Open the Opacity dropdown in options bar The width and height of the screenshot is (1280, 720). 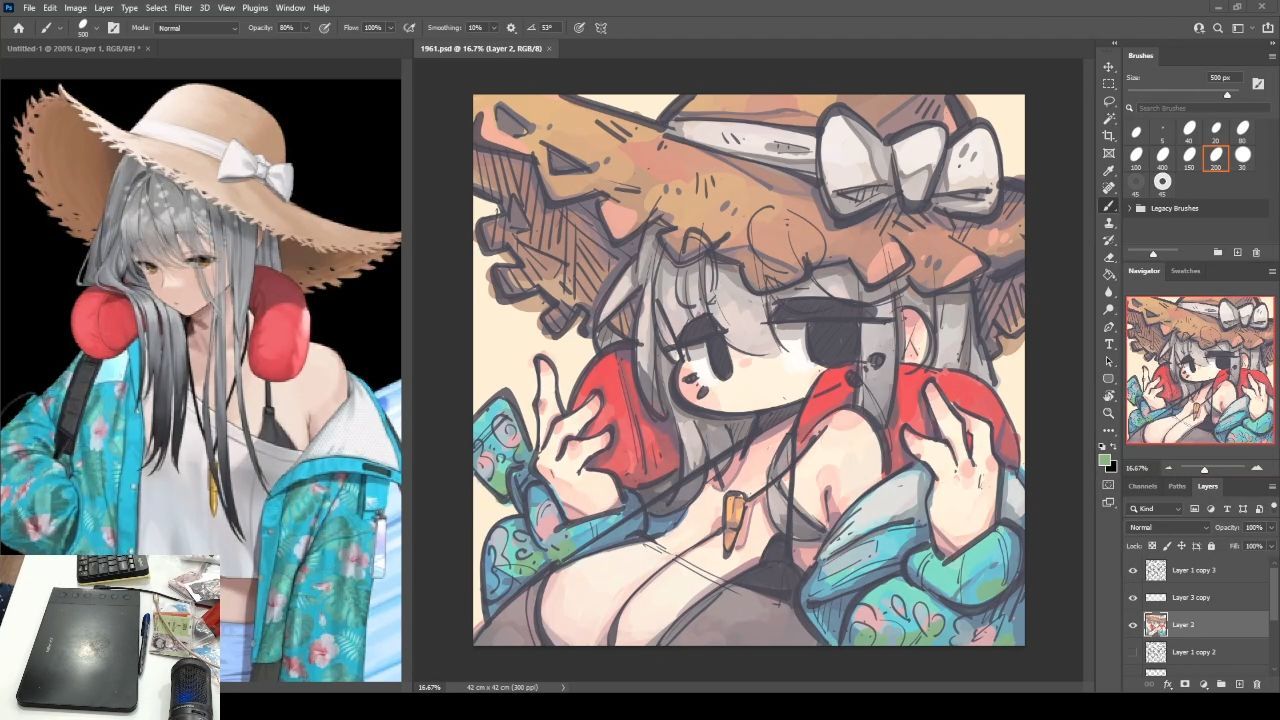[306, 28]
